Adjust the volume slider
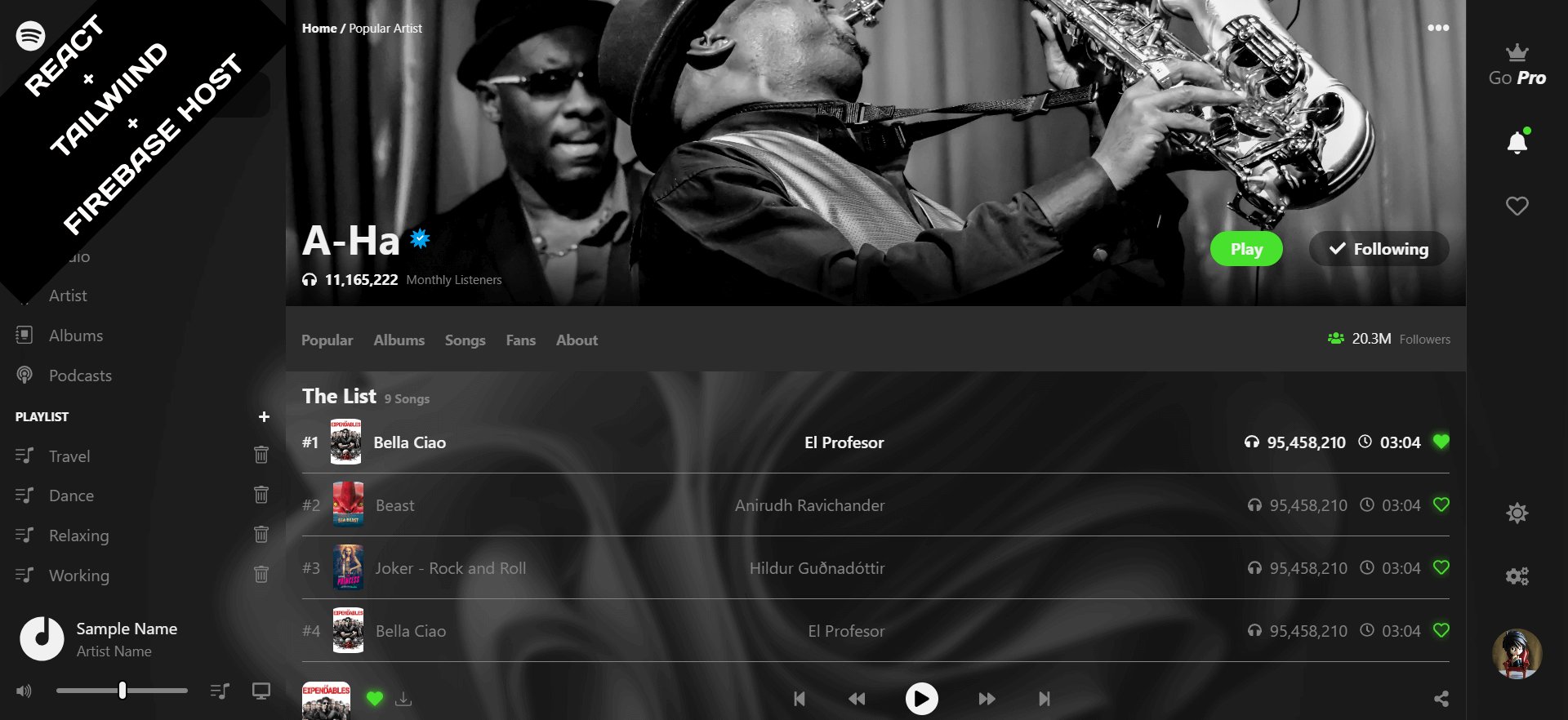Screen dimensions: 1568x720 [122, 691]
